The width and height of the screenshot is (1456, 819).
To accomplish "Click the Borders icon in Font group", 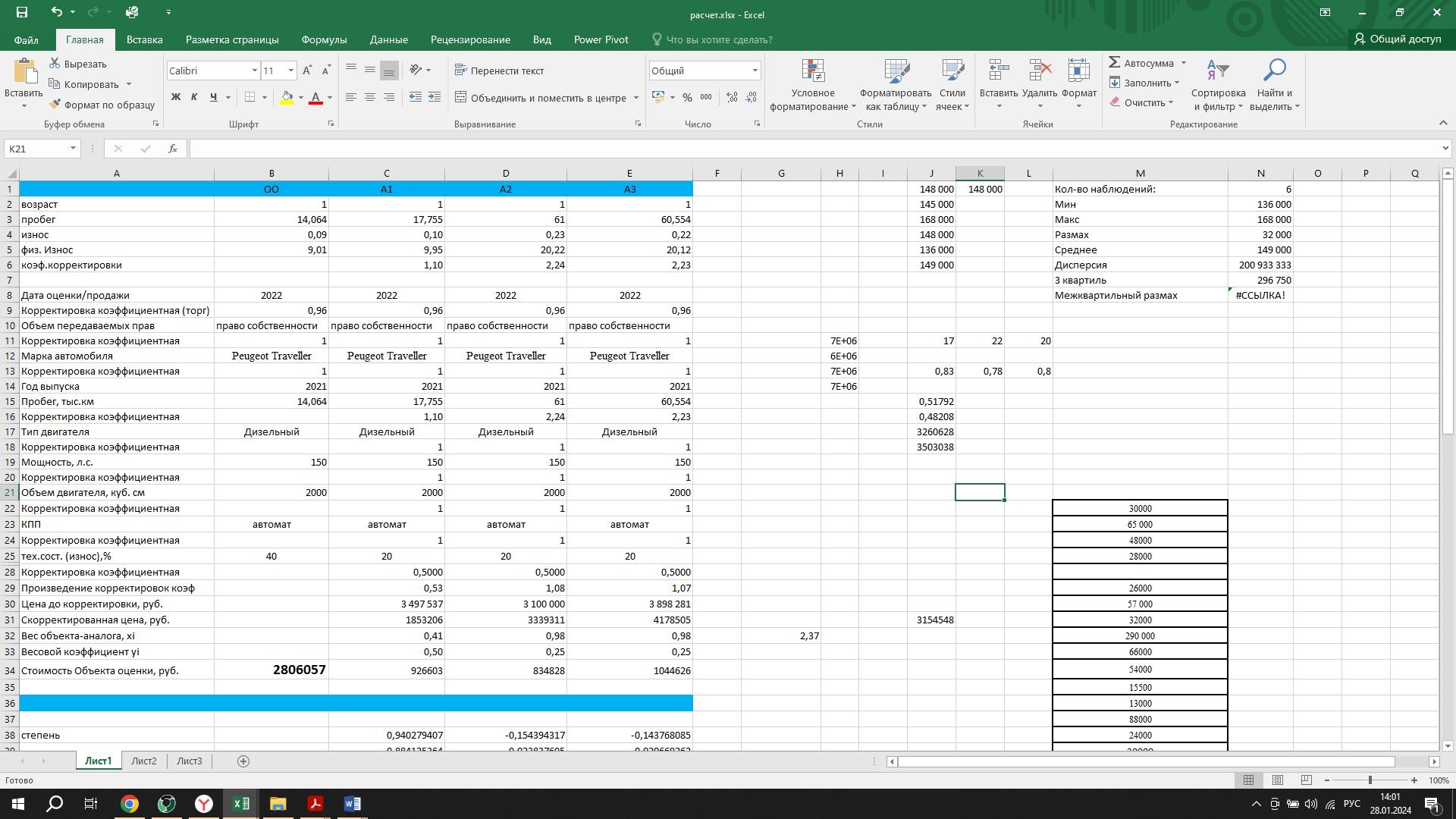I will tap(249, 98).
